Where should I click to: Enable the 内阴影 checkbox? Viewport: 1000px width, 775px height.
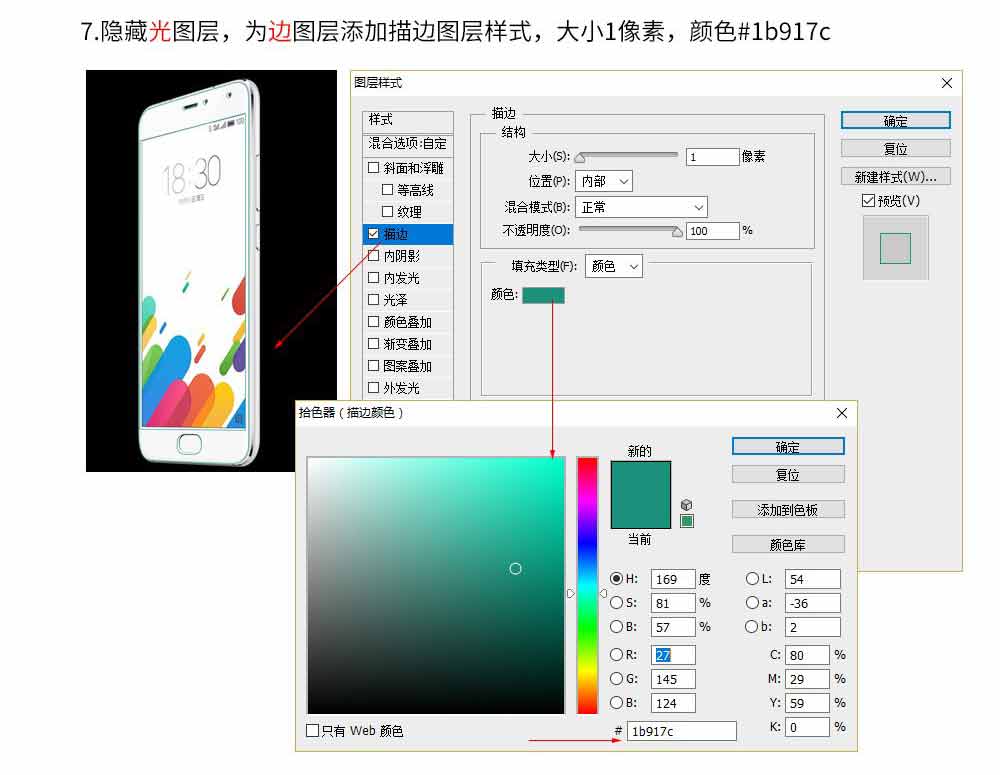(374, 255)
